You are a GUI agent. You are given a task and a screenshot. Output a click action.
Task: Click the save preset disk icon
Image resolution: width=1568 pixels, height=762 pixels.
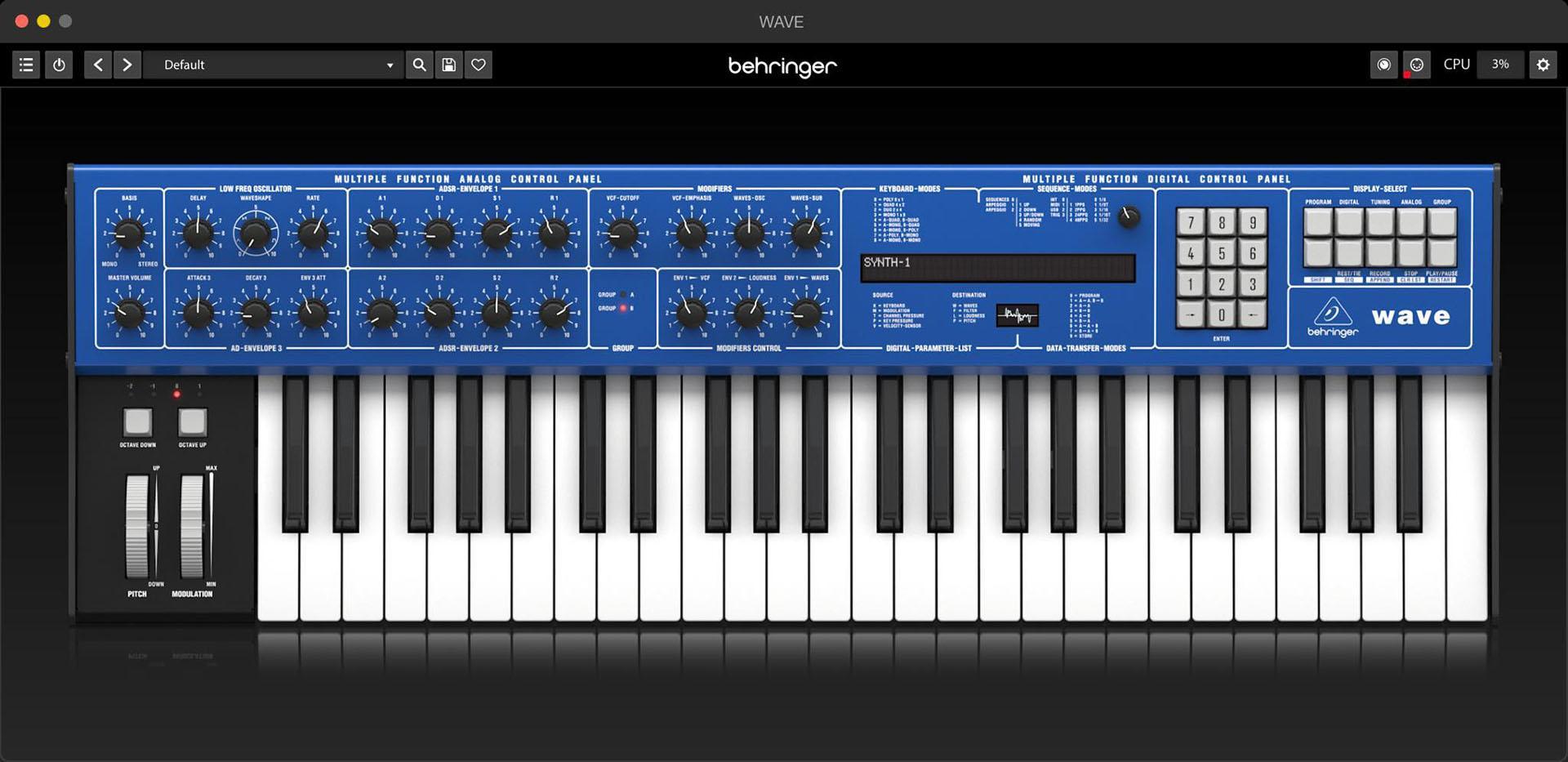448,65
